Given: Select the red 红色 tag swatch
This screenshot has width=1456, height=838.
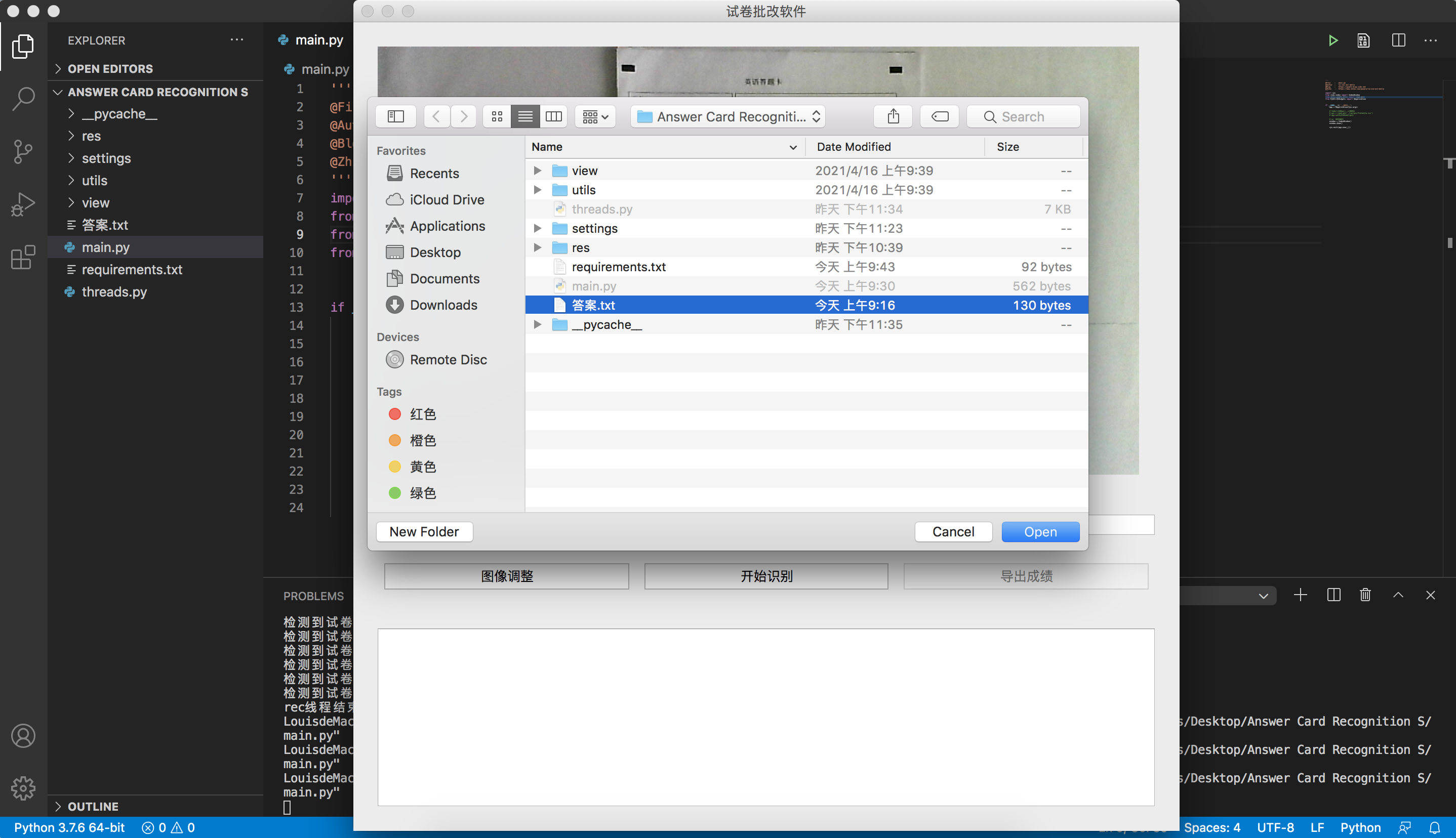Looking at the screenshot, I should [x=395, y=414].
